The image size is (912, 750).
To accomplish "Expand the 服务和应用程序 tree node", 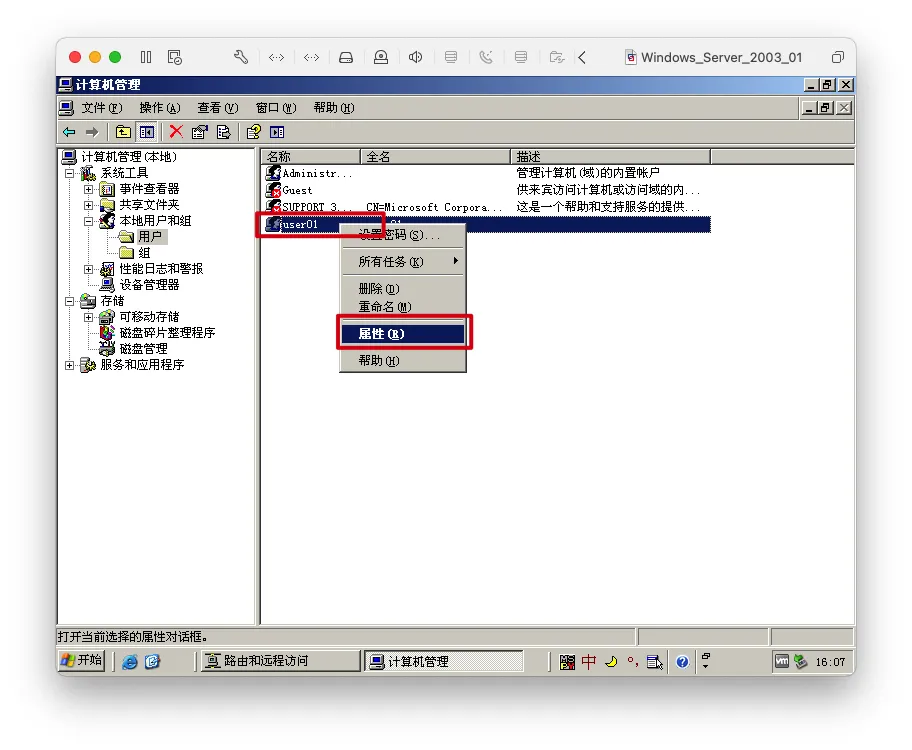I will pyautogui.click(x=70, y=365).
